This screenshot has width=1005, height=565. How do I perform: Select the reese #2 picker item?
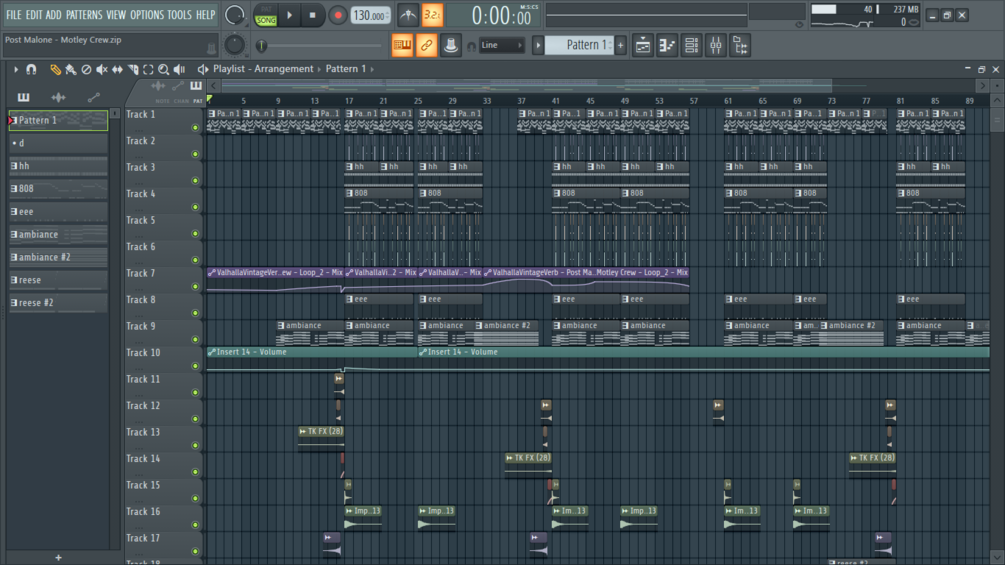(58, 303)
